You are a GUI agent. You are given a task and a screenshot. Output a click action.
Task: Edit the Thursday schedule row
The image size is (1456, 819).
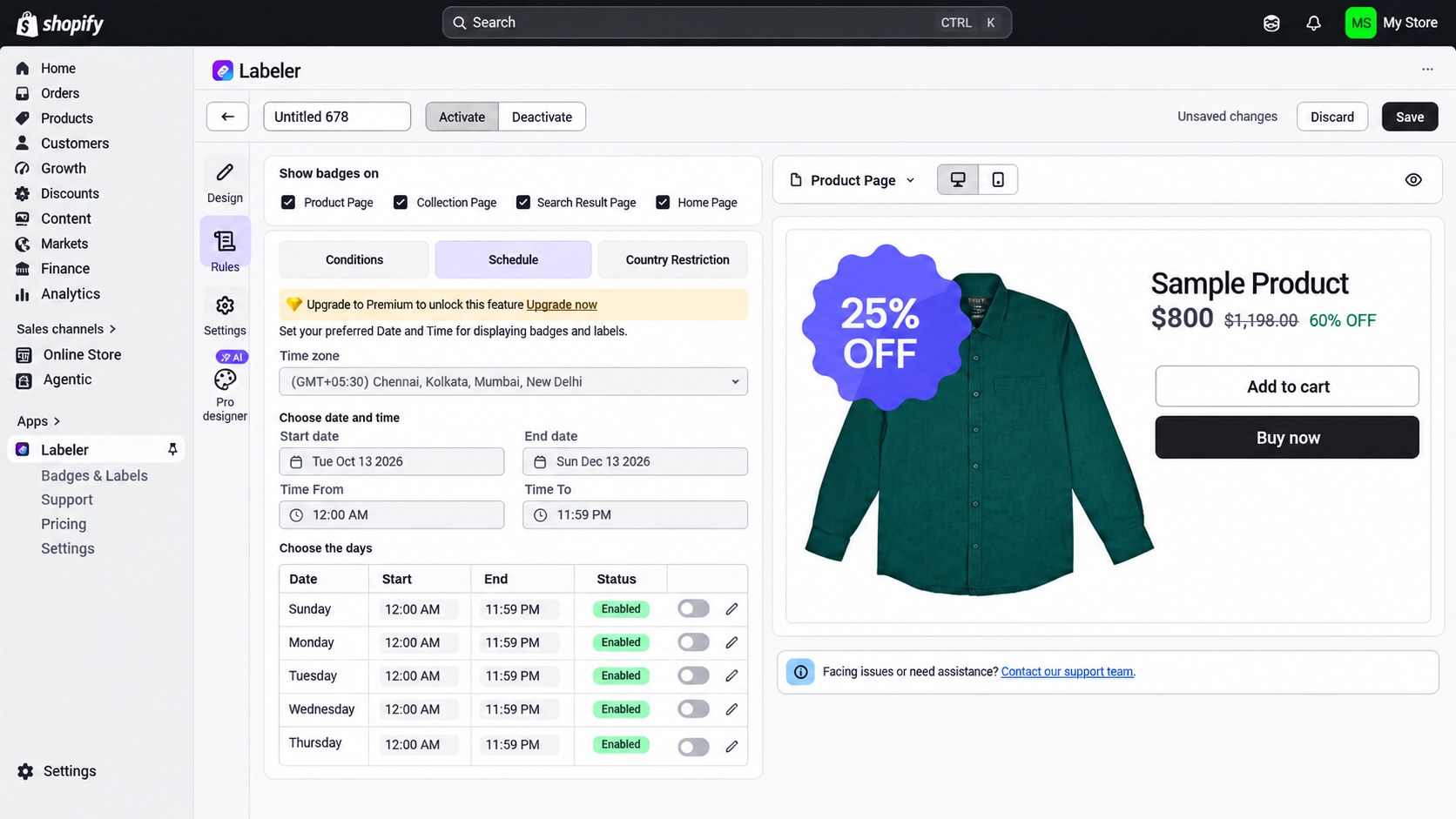pos(731,747)
